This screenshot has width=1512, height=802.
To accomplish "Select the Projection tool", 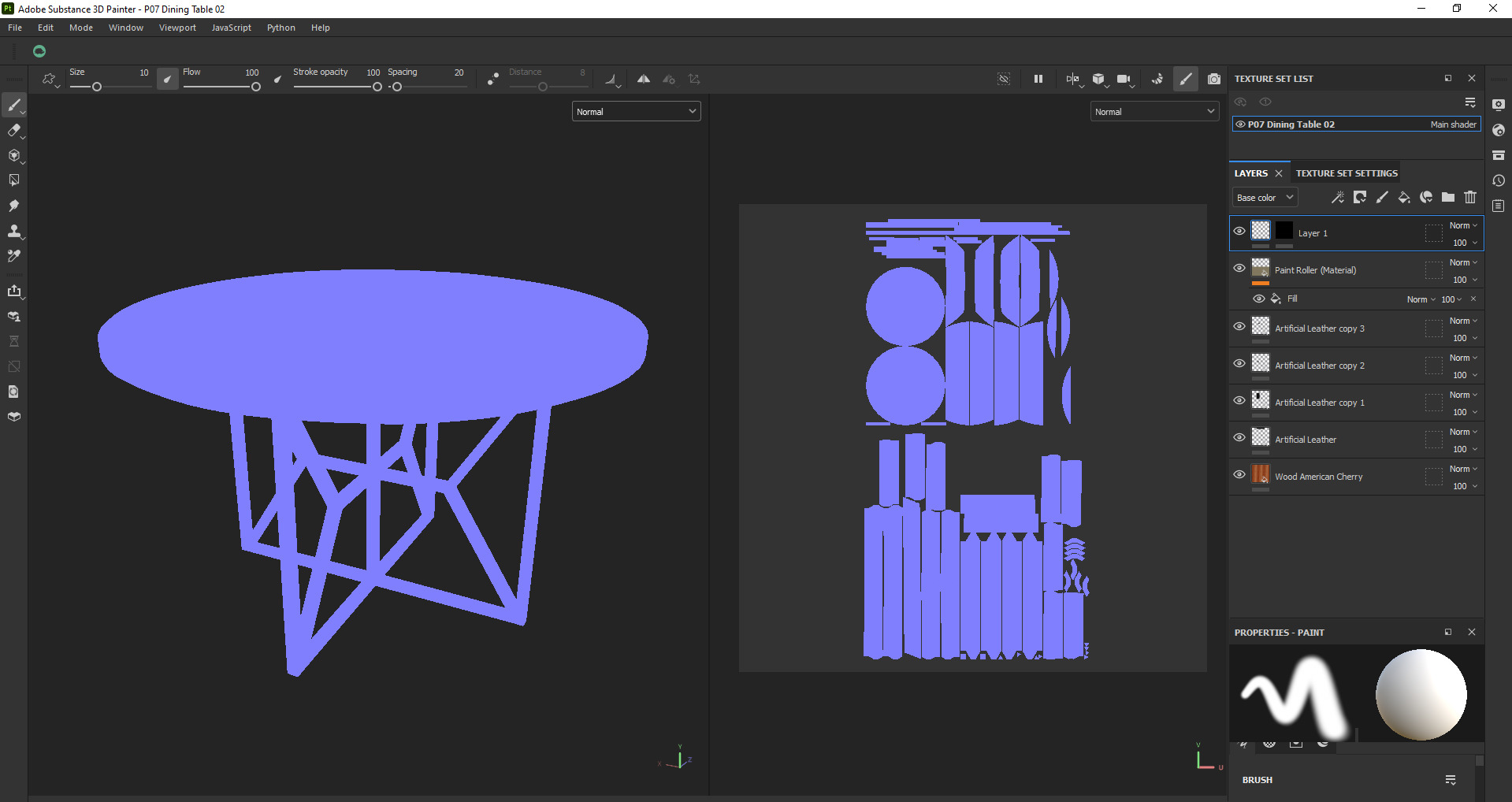I will [x=14, y=155].
